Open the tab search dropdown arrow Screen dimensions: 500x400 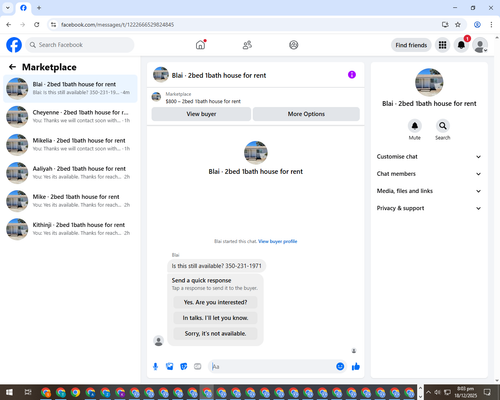coord(8,8)
